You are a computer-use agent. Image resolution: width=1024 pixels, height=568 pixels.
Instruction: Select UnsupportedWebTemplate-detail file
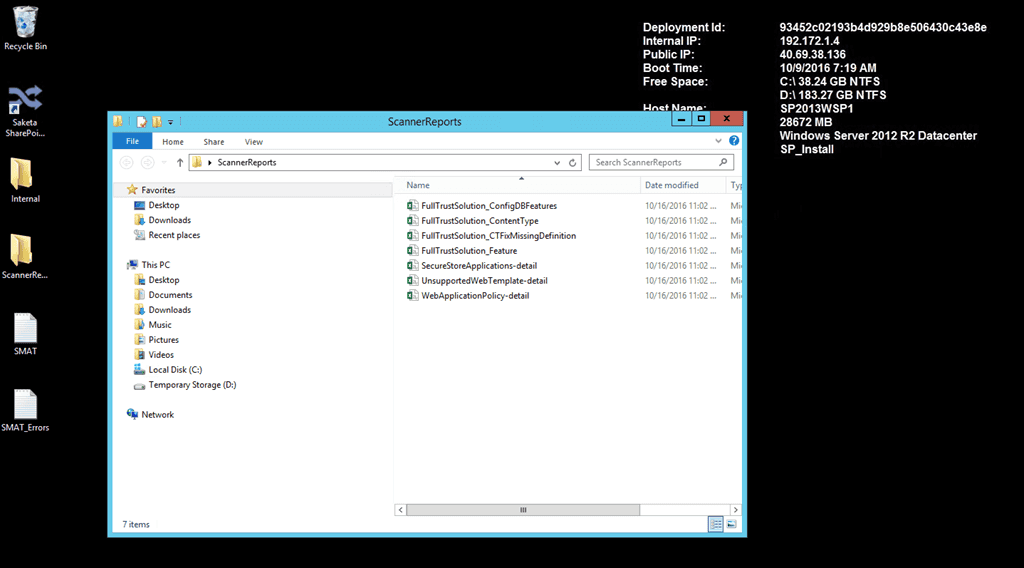pos(484,281)
